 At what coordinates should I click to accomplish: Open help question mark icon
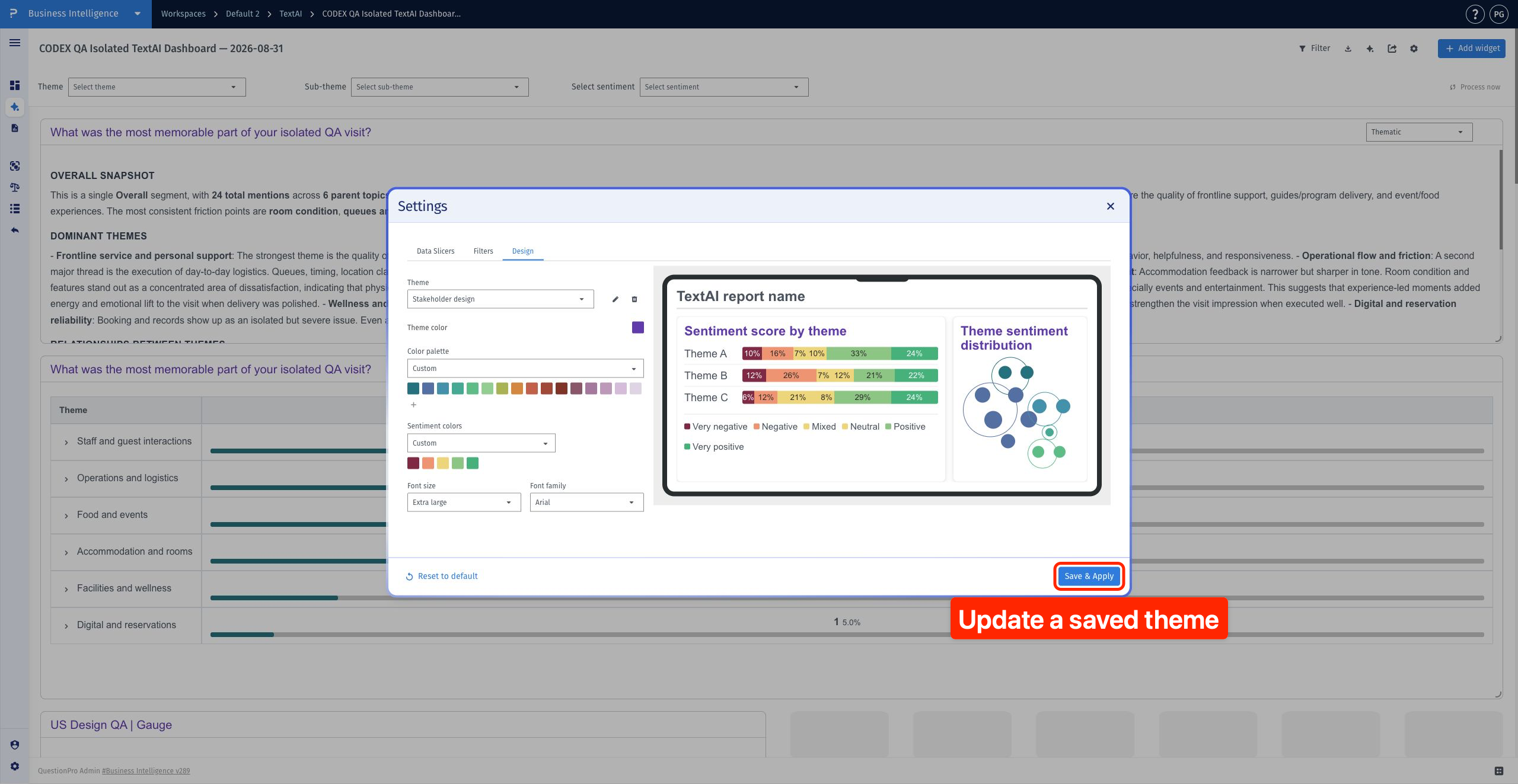click(x=1475, y=14)
